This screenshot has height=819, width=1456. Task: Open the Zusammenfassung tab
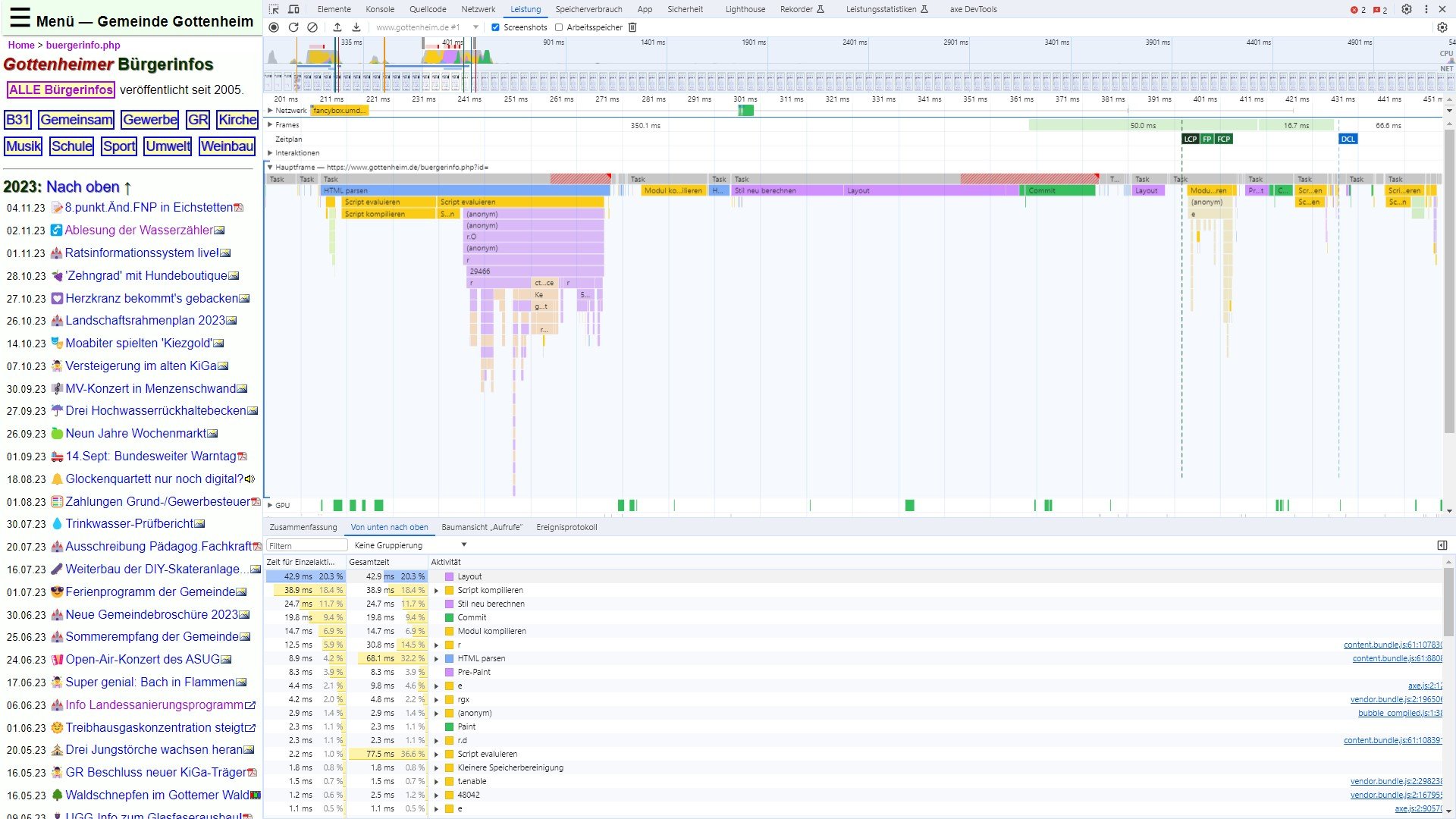(303, 527)
